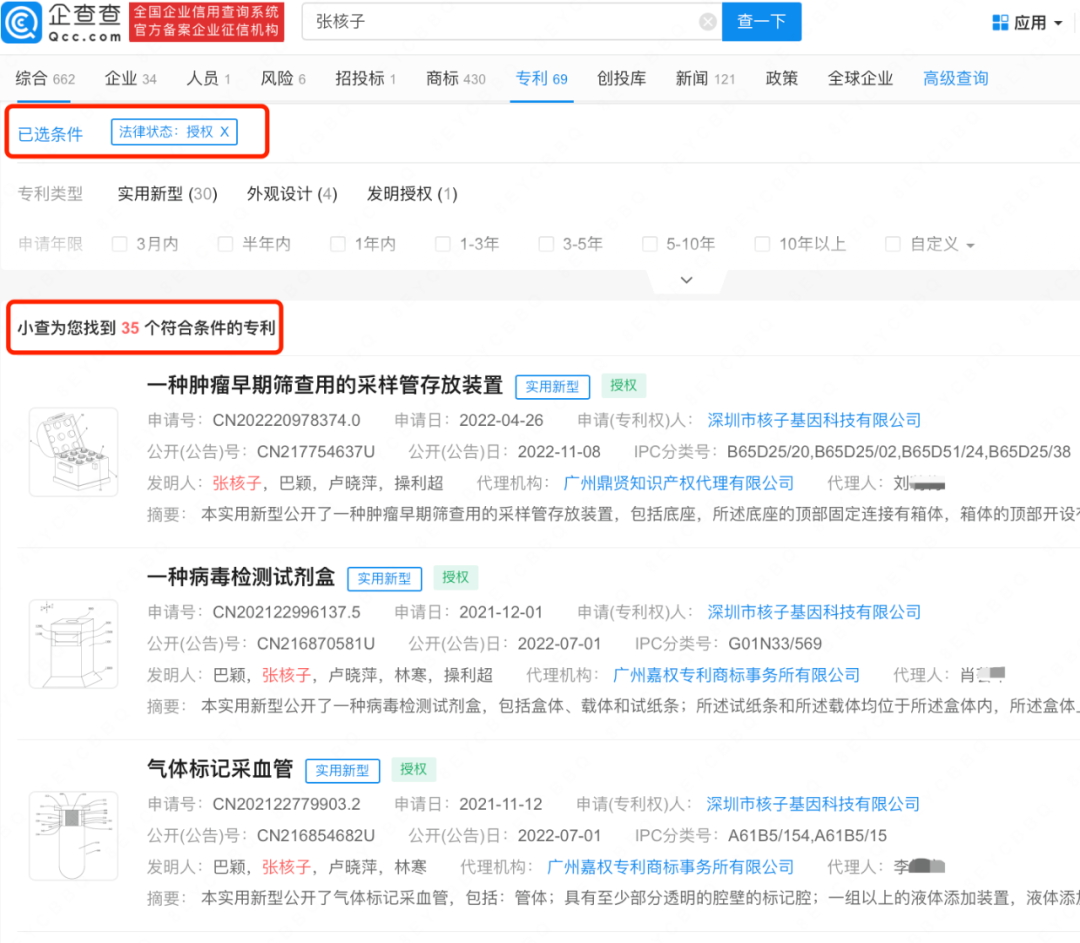Check the 3-5年 checkbox

[x=546, y=244]
